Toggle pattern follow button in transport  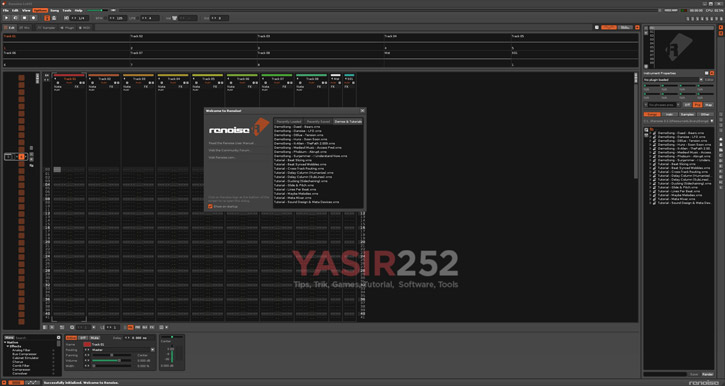[47, 18]
